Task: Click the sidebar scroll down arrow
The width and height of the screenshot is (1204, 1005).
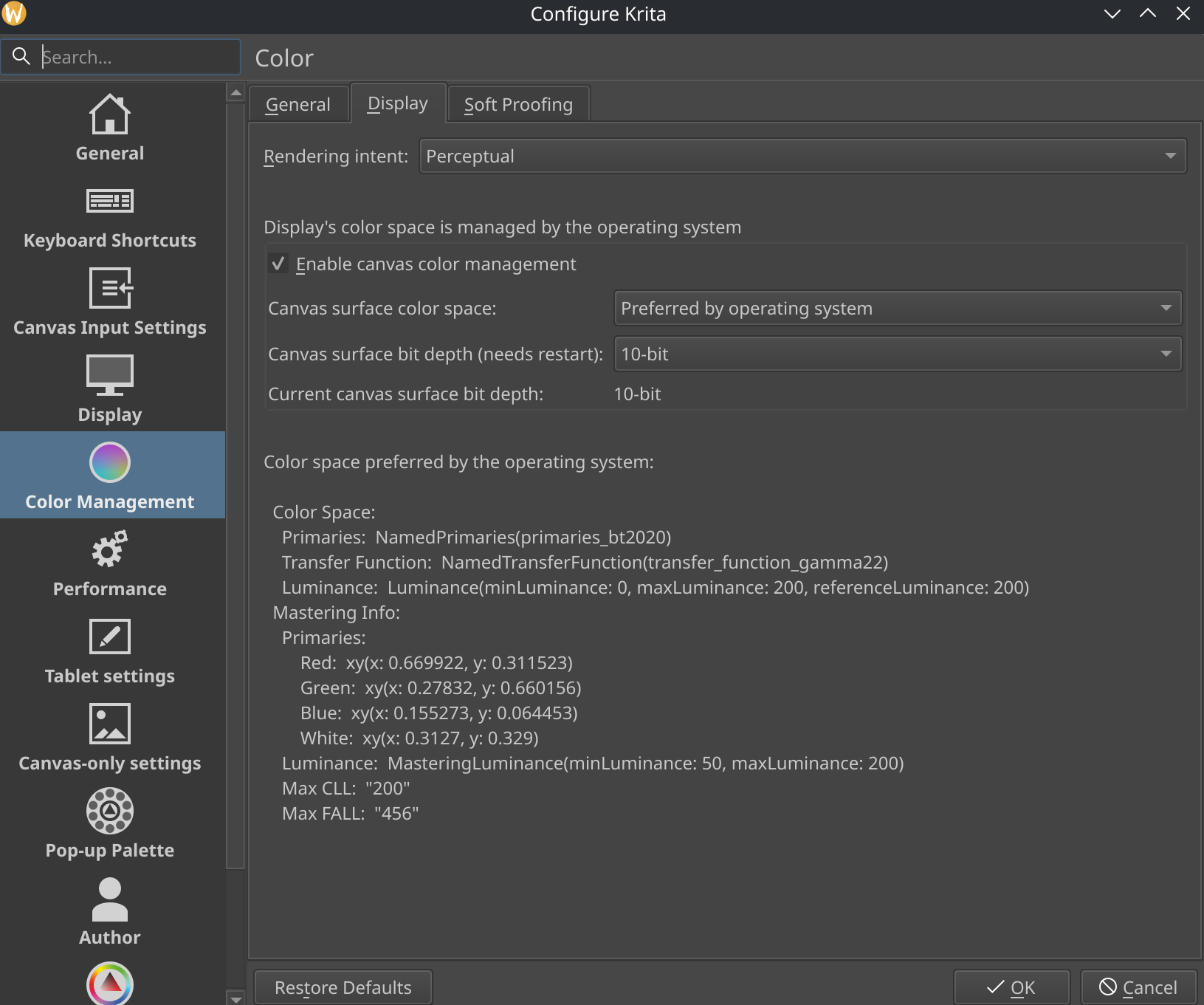Action: [235, 998]
